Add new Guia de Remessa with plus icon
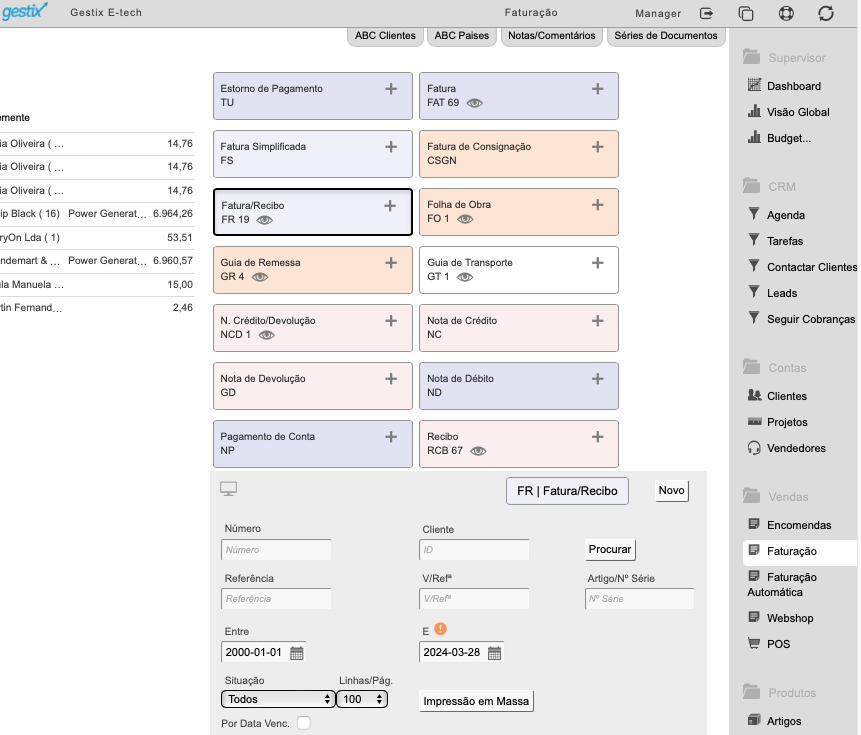 [x=391, y=263]
